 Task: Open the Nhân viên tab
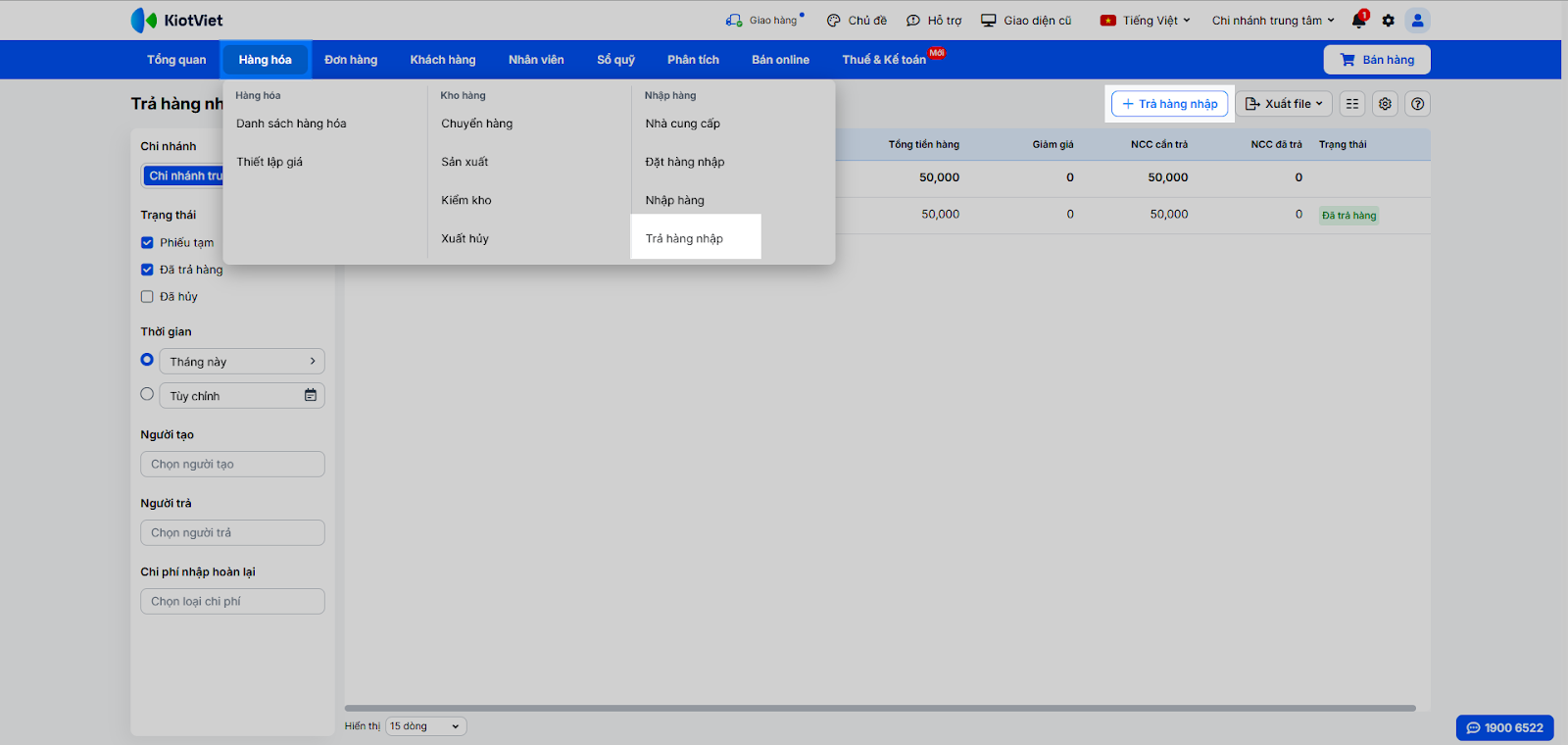536,60
